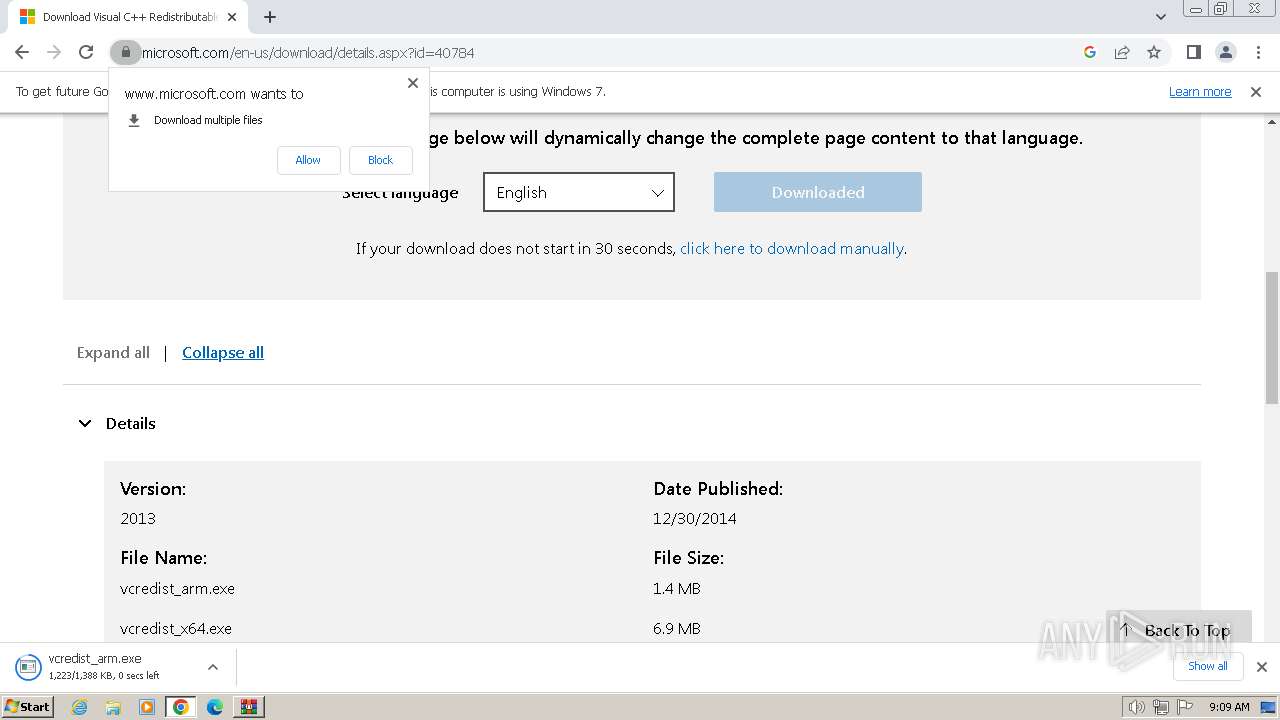Reload the current page
The image size is (1280, 720).
86,52
